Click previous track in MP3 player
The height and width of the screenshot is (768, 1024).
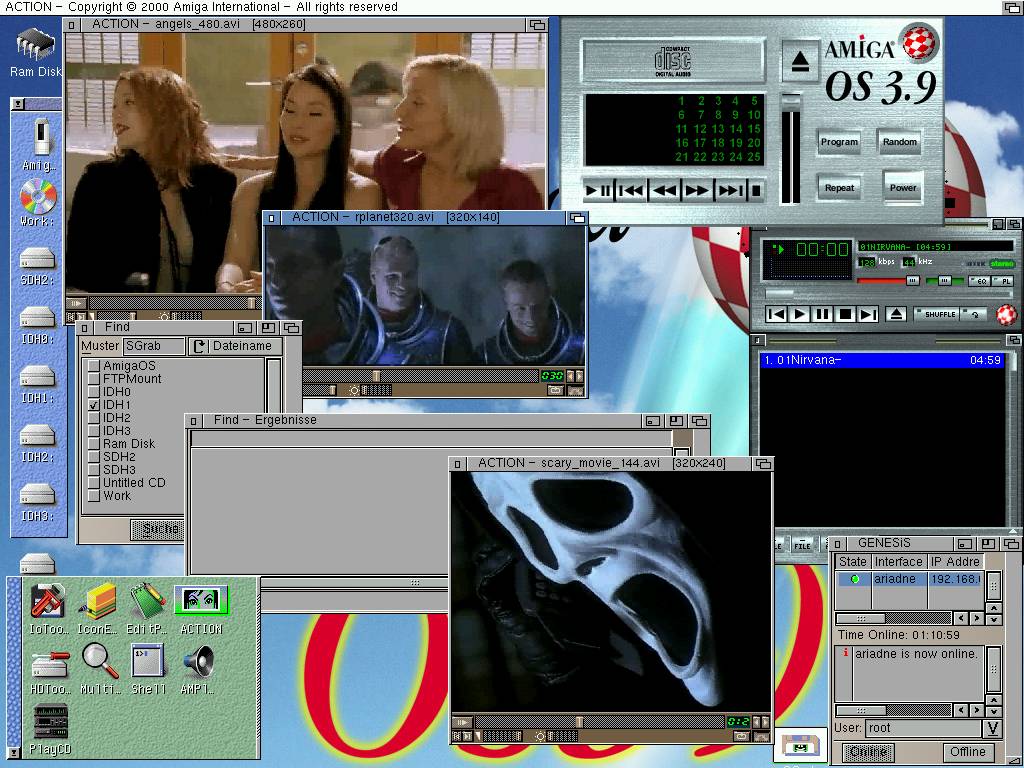[776, 314]
